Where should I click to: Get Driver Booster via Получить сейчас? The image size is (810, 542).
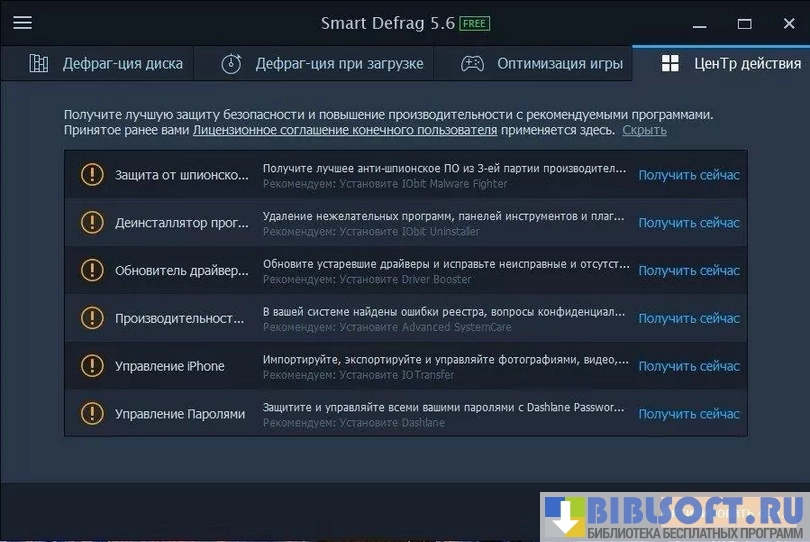point(689,270)
